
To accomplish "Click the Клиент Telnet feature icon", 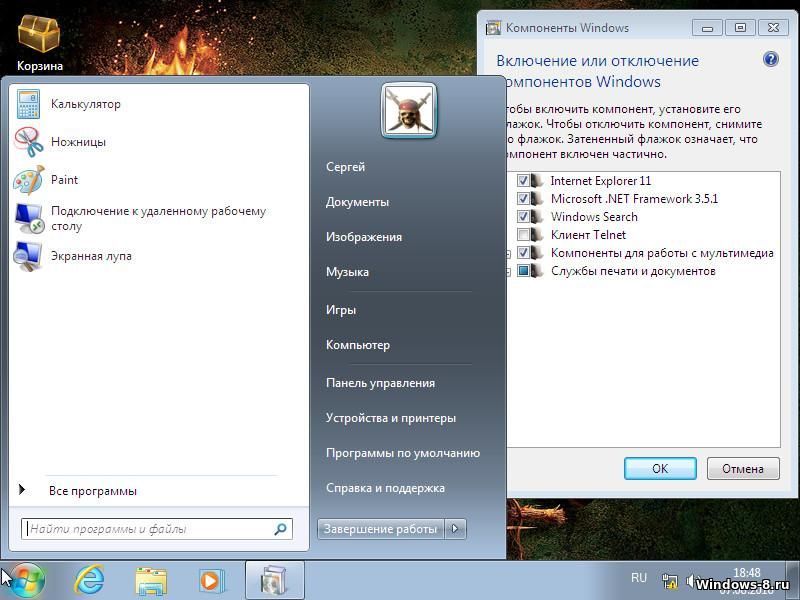I will pyautogui.click(x=537, y=235).
